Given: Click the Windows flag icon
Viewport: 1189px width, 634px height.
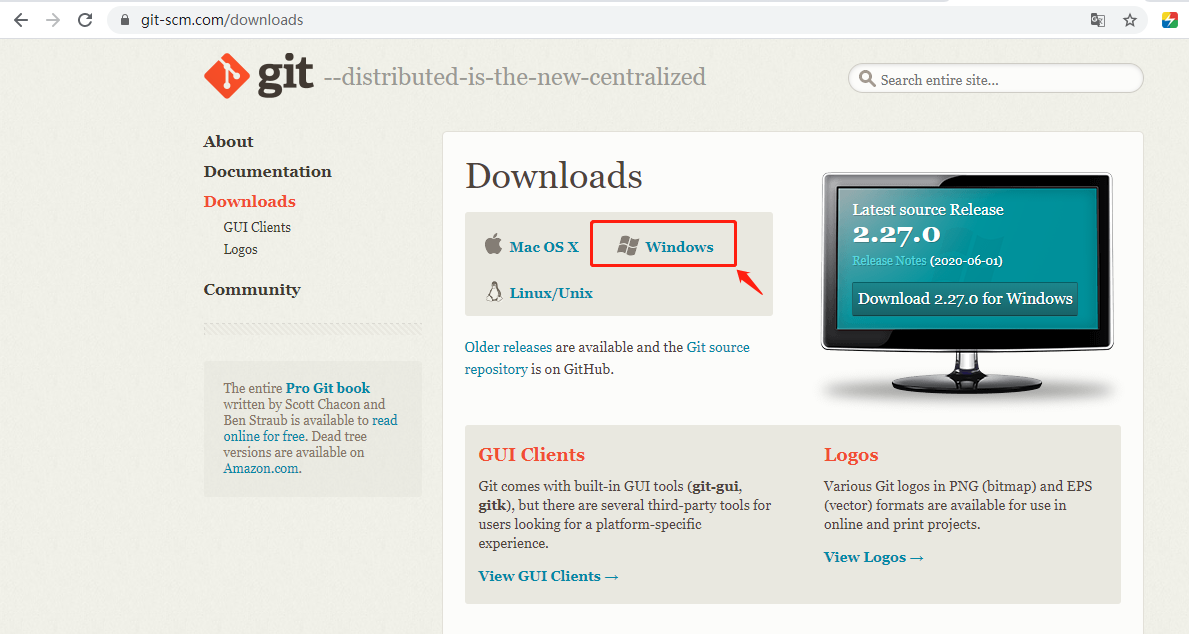Looking at the screenshot, I should point(628,246).
